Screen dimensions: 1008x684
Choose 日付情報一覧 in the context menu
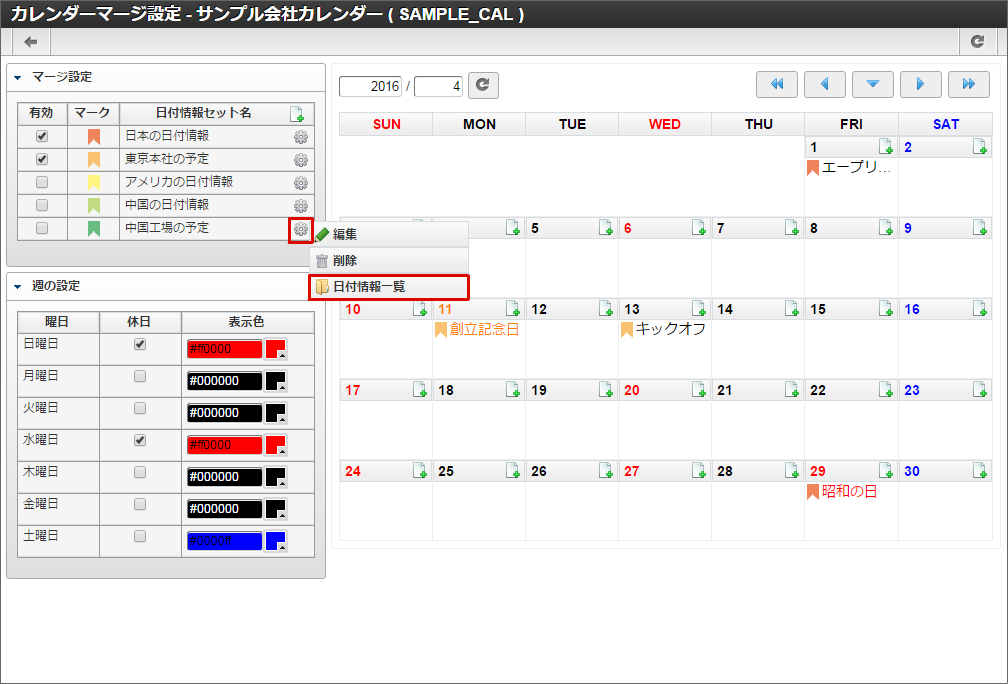(369, 287)
